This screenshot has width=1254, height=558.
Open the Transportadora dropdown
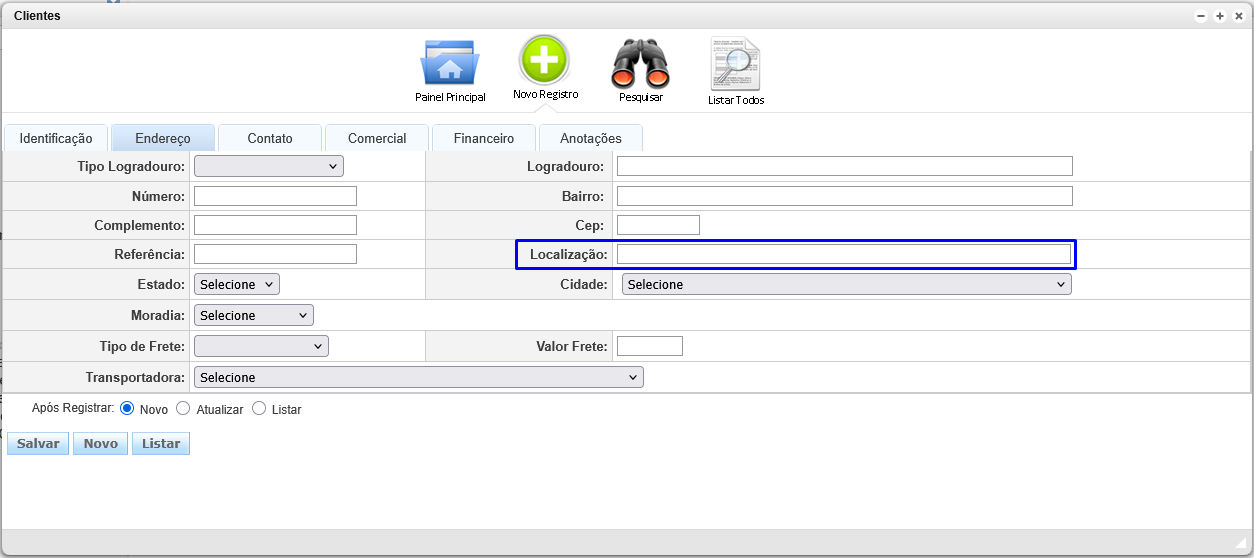pyautogui.click(x=418, y=377)
